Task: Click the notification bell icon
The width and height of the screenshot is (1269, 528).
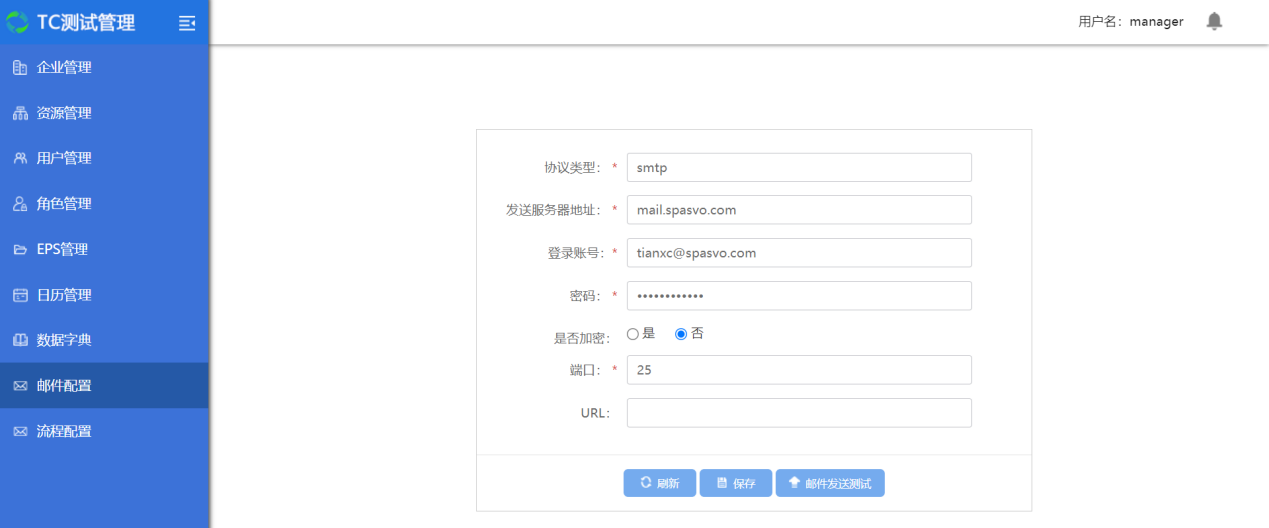Action: 1214,21
